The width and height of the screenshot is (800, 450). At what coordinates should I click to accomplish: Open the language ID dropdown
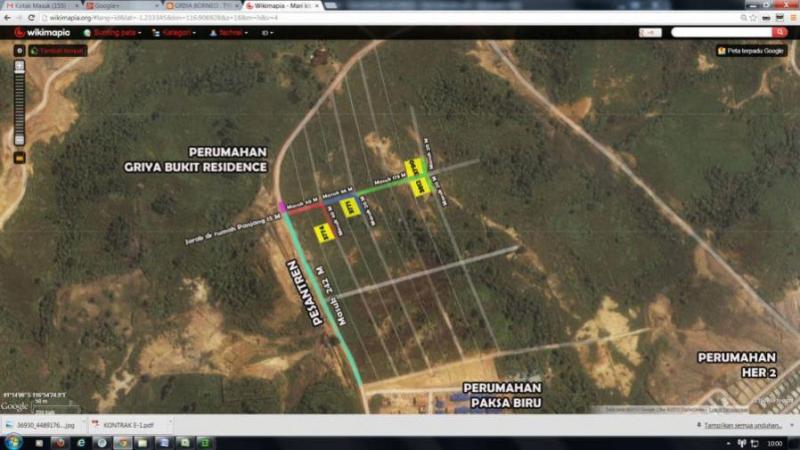tap(267, 32)
